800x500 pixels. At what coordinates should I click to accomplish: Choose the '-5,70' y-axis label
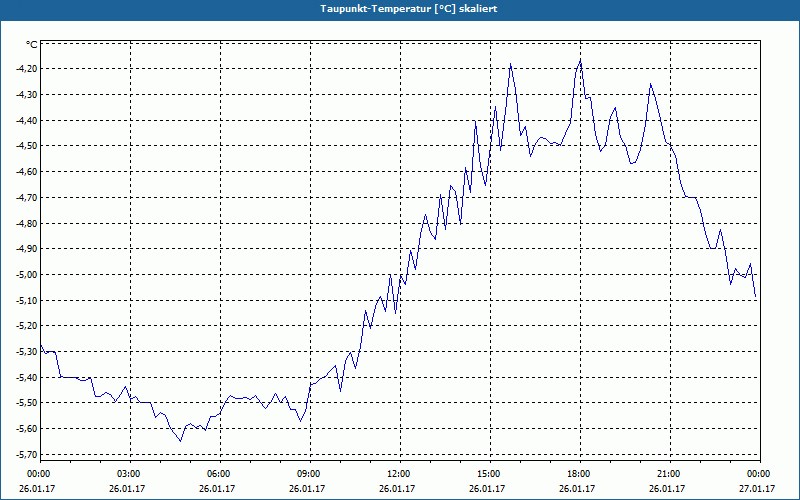[x=28, y=455]
